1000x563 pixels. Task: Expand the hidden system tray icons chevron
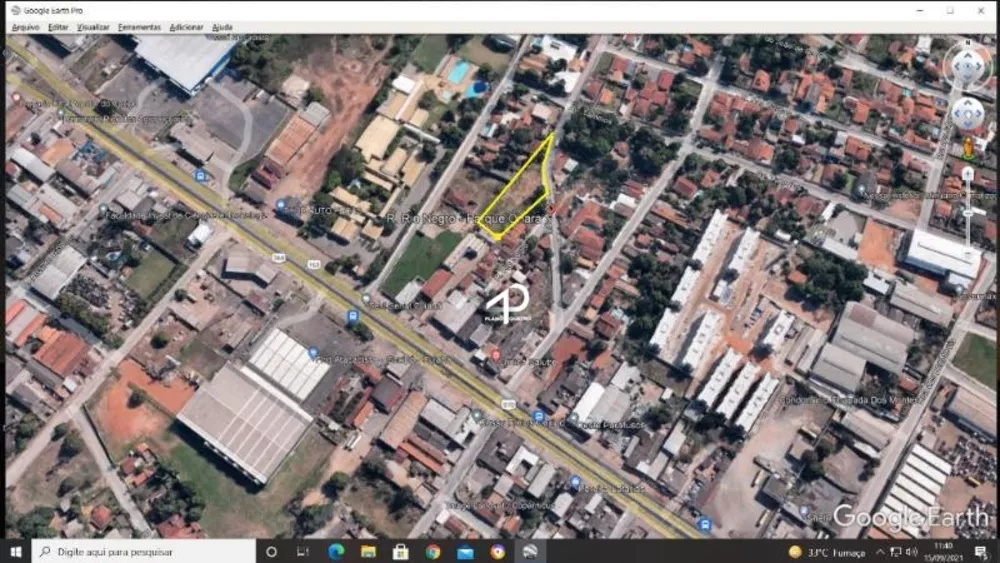[x=881, y=552]
